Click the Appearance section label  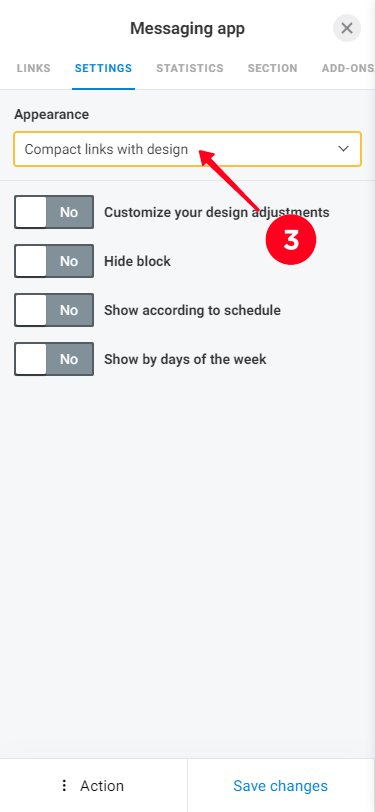tap(51, 114)
